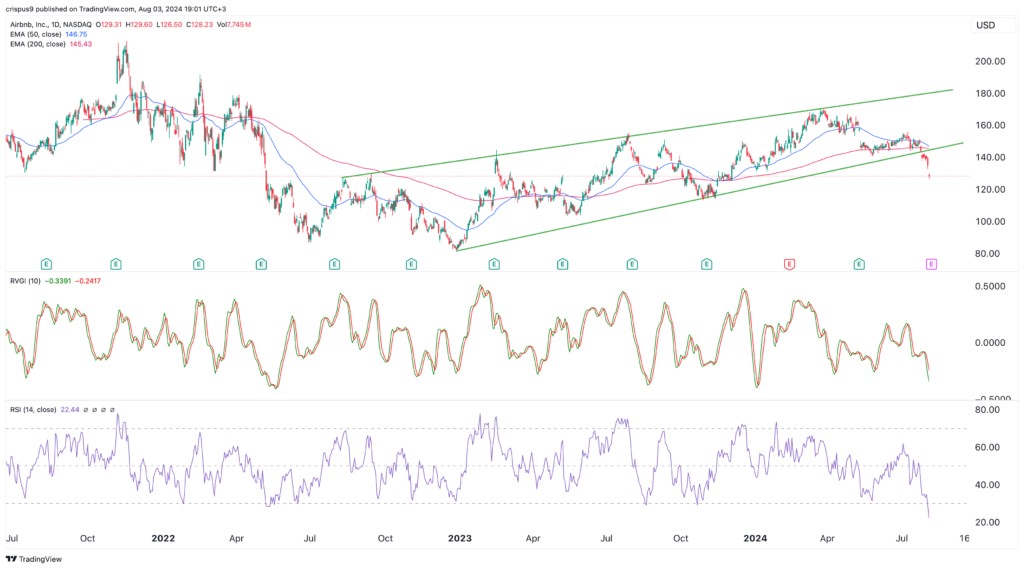Click the 2022 label on the time axis
This screenshot has width=1024, height=569.
163,538
